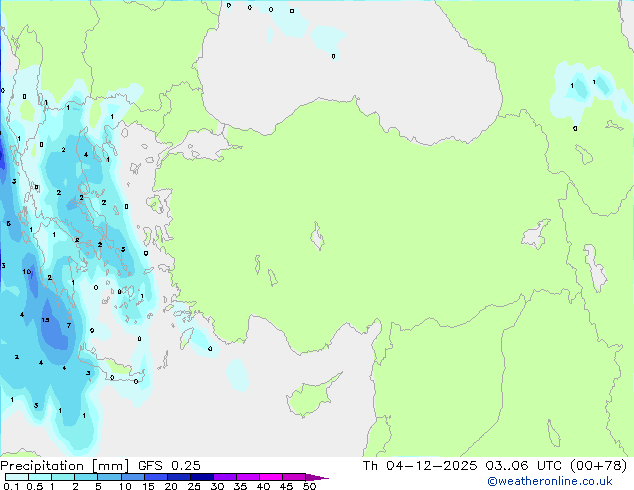Open the weatheronline.co.uk copyright link
Image resolution: width=634 pixels, height=490 pixels.
550,481
